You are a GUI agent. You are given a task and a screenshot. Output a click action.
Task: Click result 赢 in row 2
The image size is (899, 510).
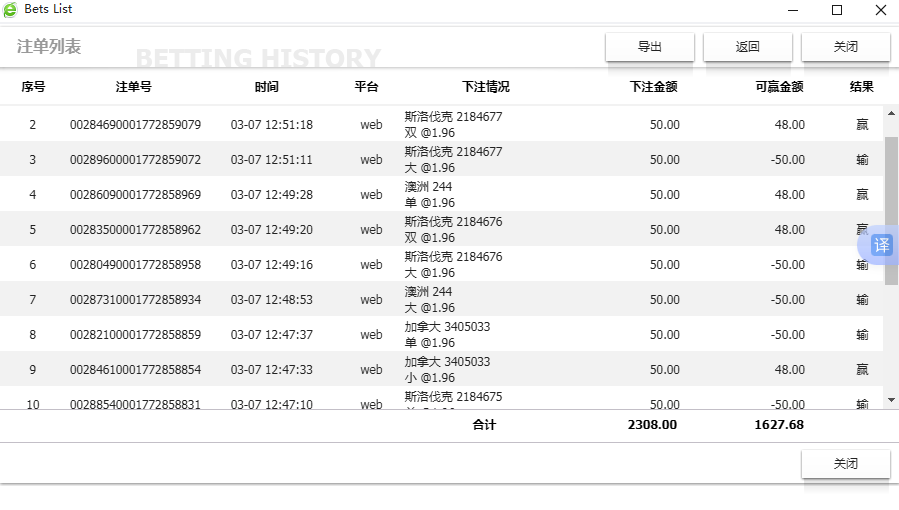[x=862, y=124]
